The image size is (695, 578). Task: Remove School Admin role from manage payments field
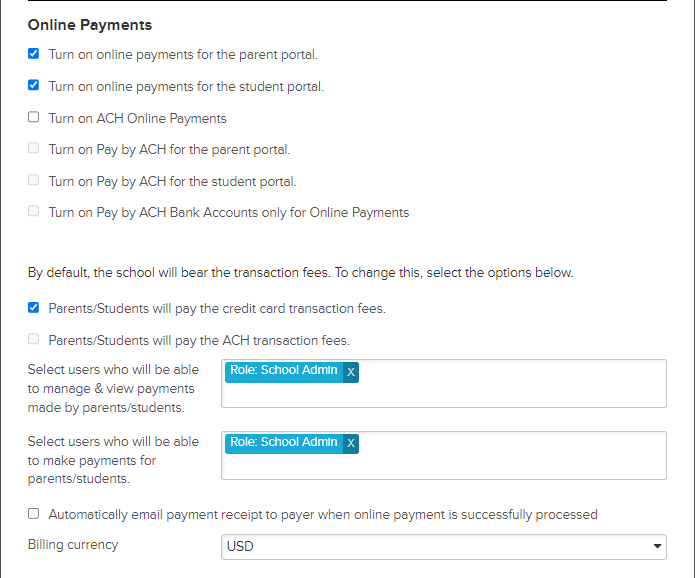click(351, 372)
